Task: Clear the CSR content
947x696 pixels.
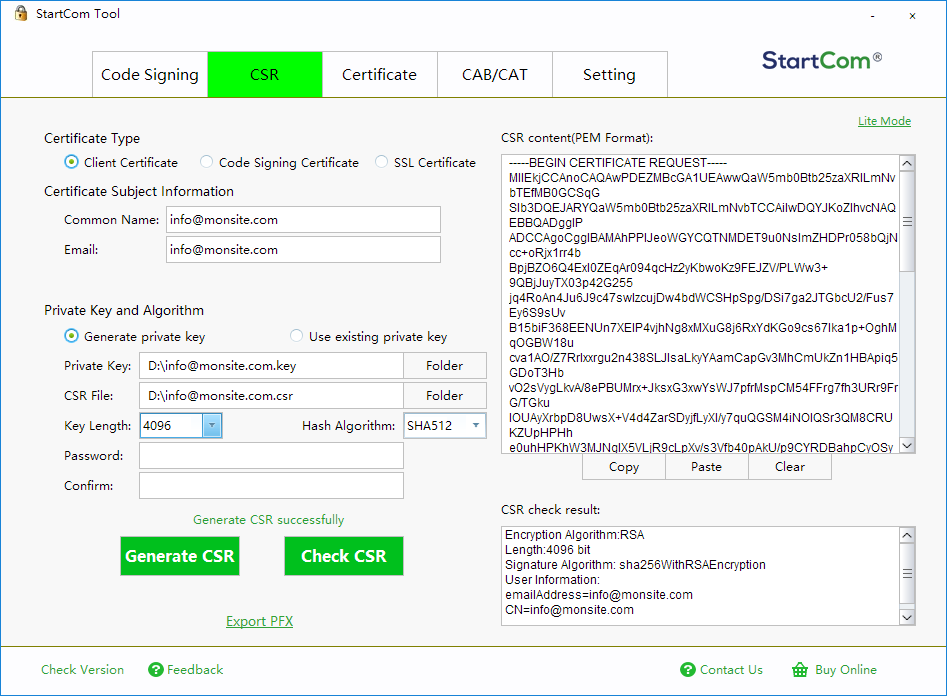Action: click(x=789, y=466)
